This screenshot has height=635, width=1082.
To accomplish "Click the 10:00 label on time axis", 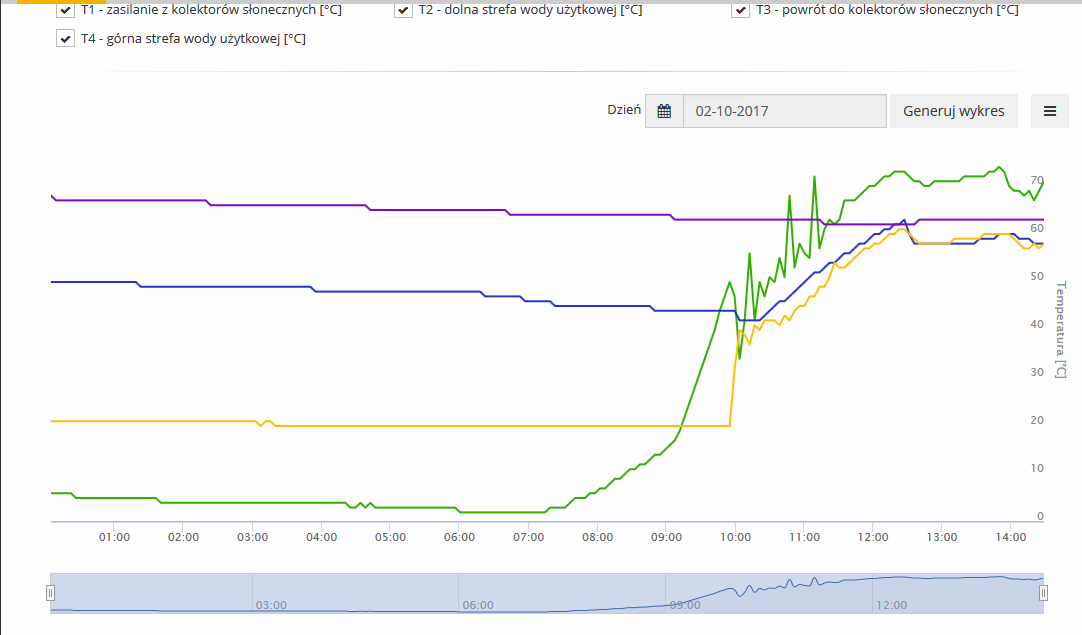I will (735, 537).
